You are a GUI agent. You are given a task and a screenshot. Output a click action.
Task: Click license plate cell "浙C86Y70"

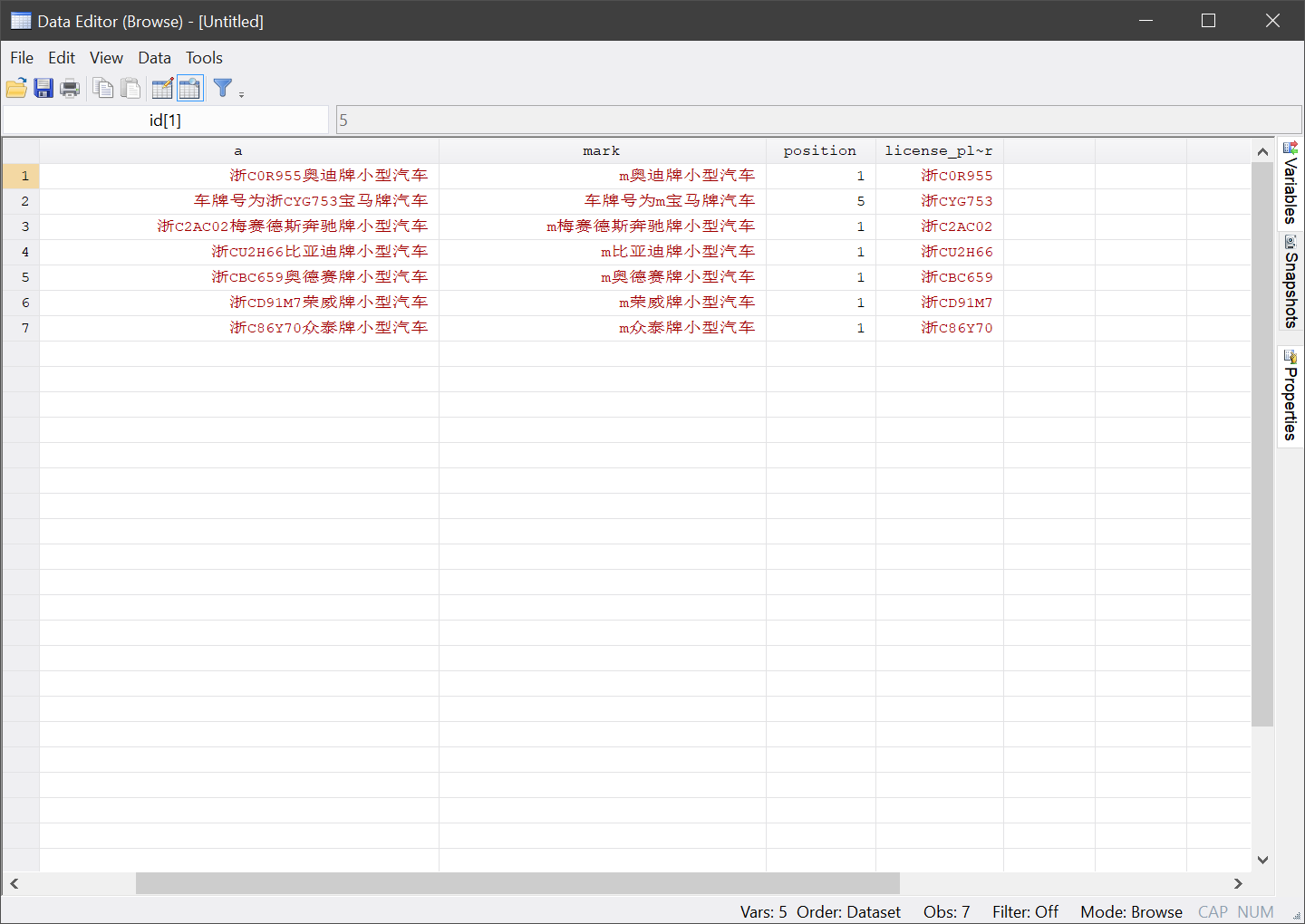pyautogui.click(x=940, y=328)
